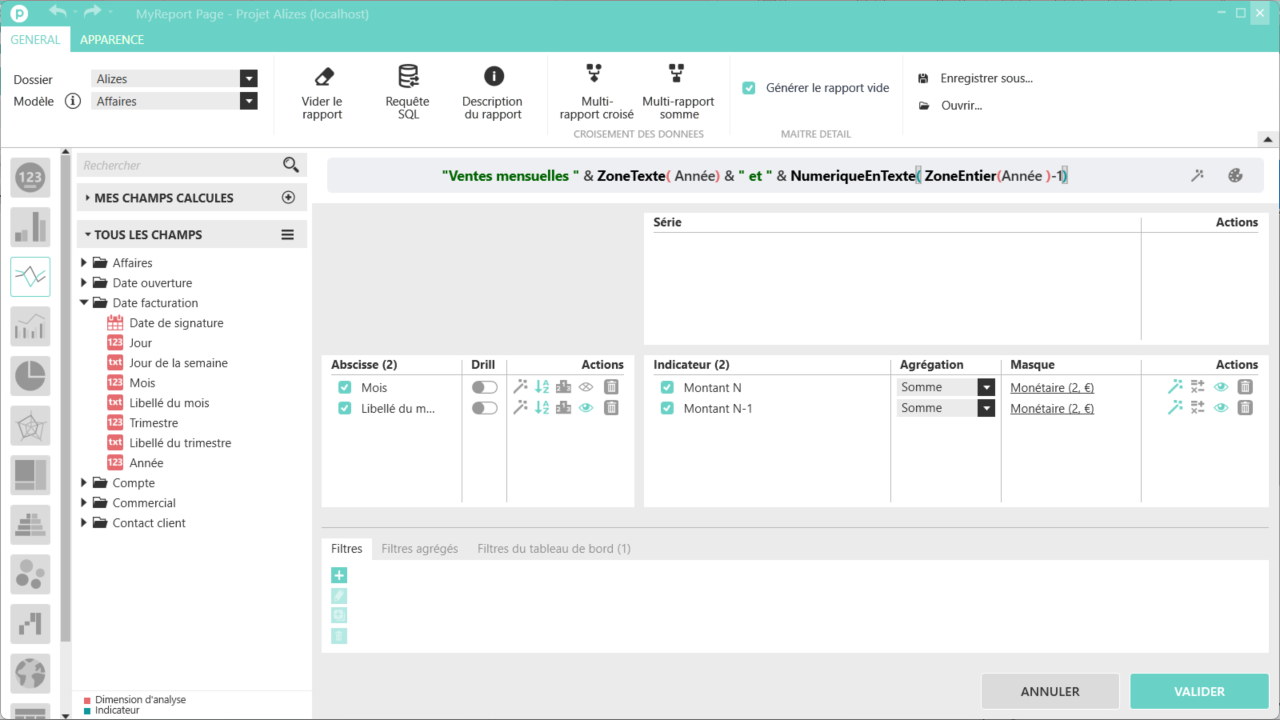Open Description du rapport info icon
Screen dimensions: 1280x720
(x=493, y=77)
